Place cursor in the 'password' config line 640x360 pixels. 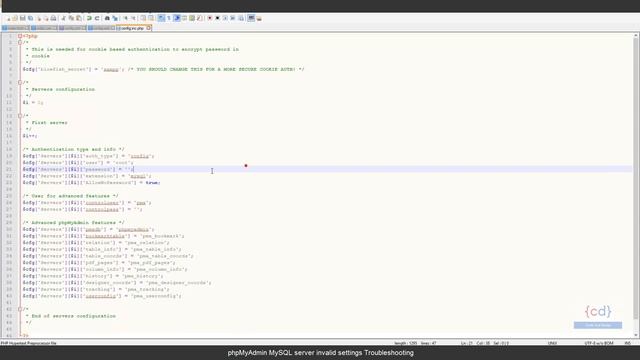[78, 169]
